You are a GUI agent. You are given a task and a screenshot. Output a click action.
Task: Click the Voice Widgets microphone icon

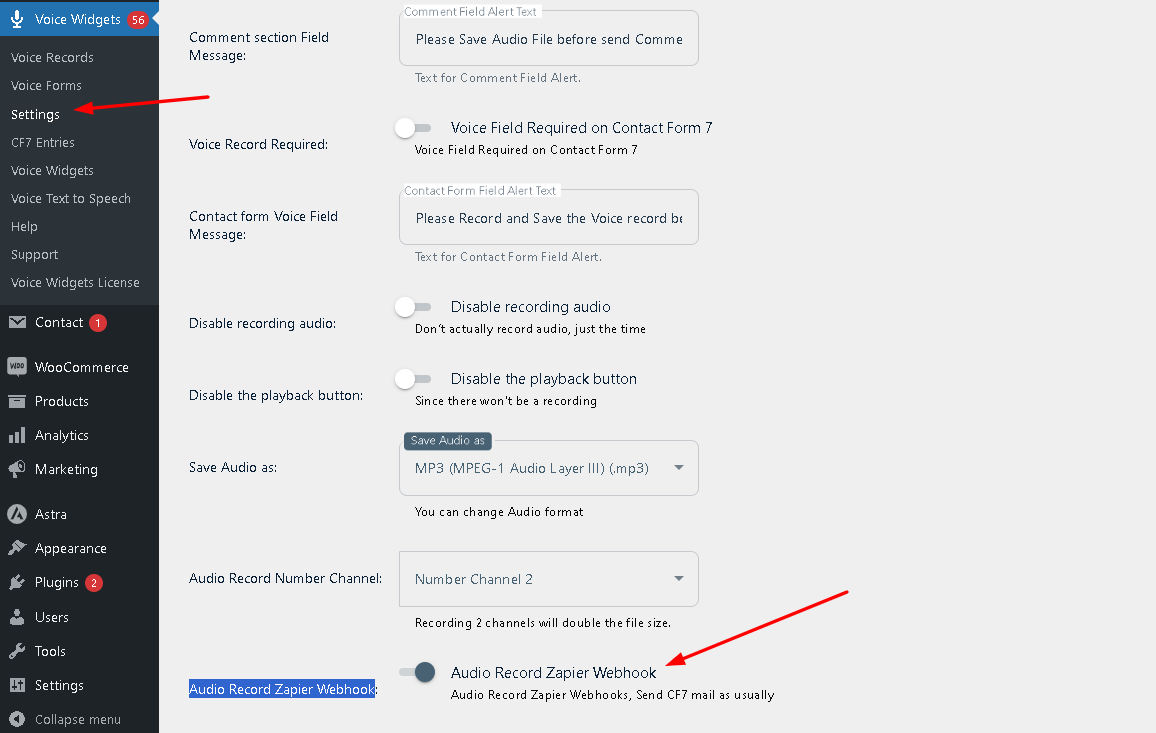pyautogui.click(x=17, y=19)
